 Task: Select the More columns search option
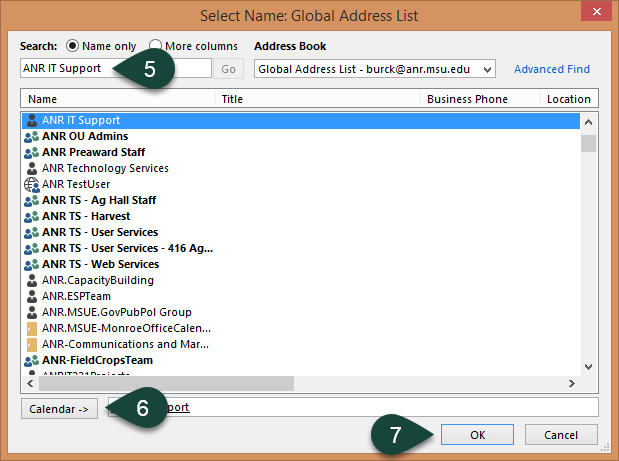click(156, 46)
